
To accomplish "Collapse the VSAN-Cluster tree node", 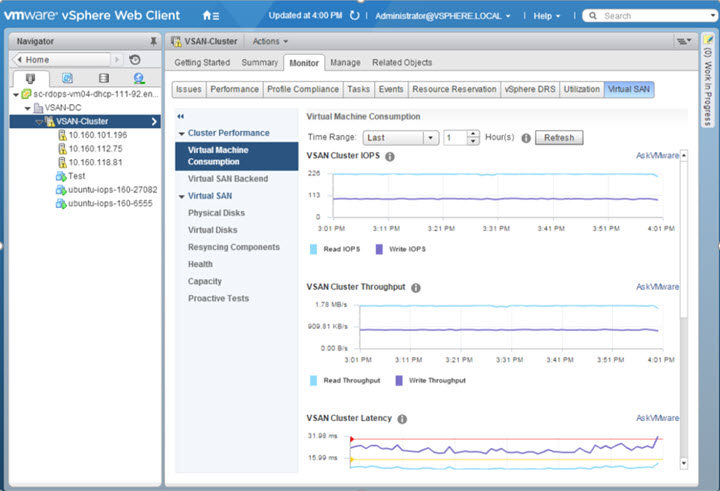I will tap(39, 122).
